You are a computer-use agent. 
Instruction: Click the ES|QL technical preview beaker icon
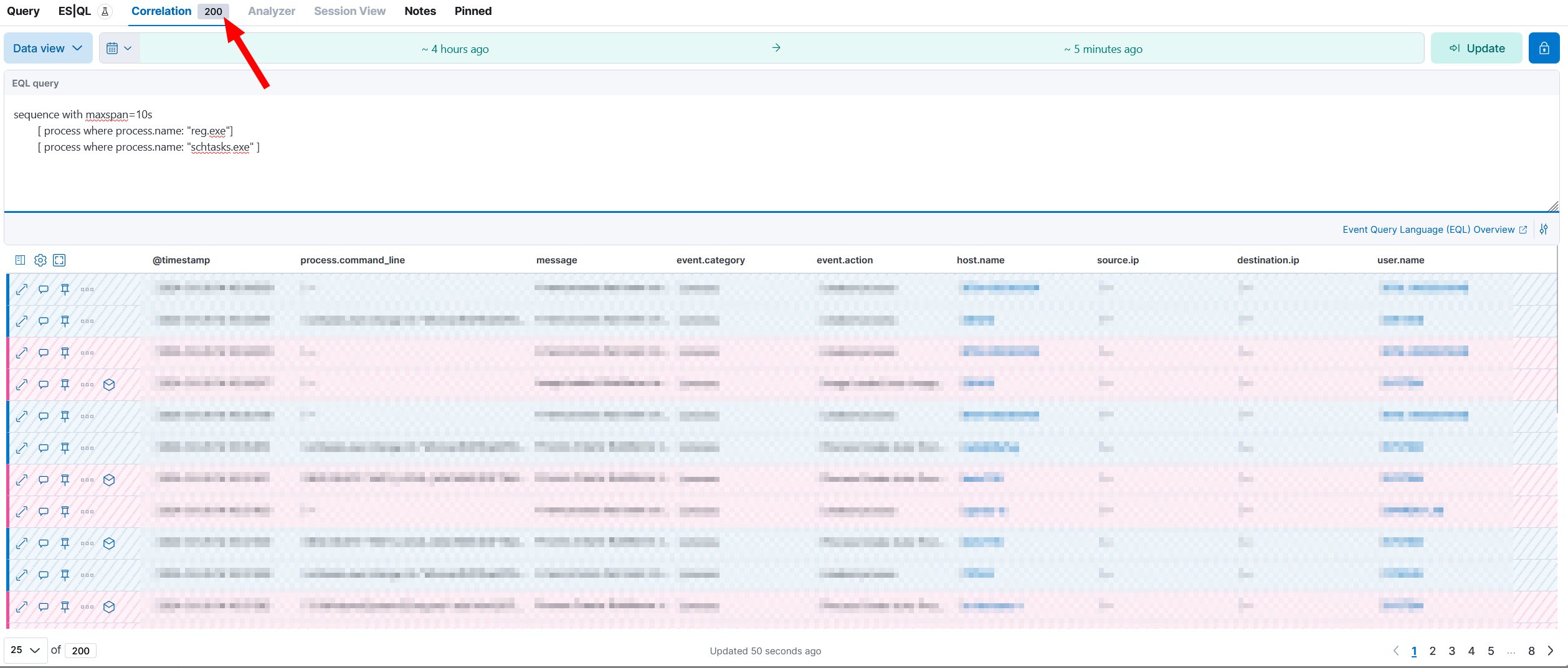[x=105, y=11]
